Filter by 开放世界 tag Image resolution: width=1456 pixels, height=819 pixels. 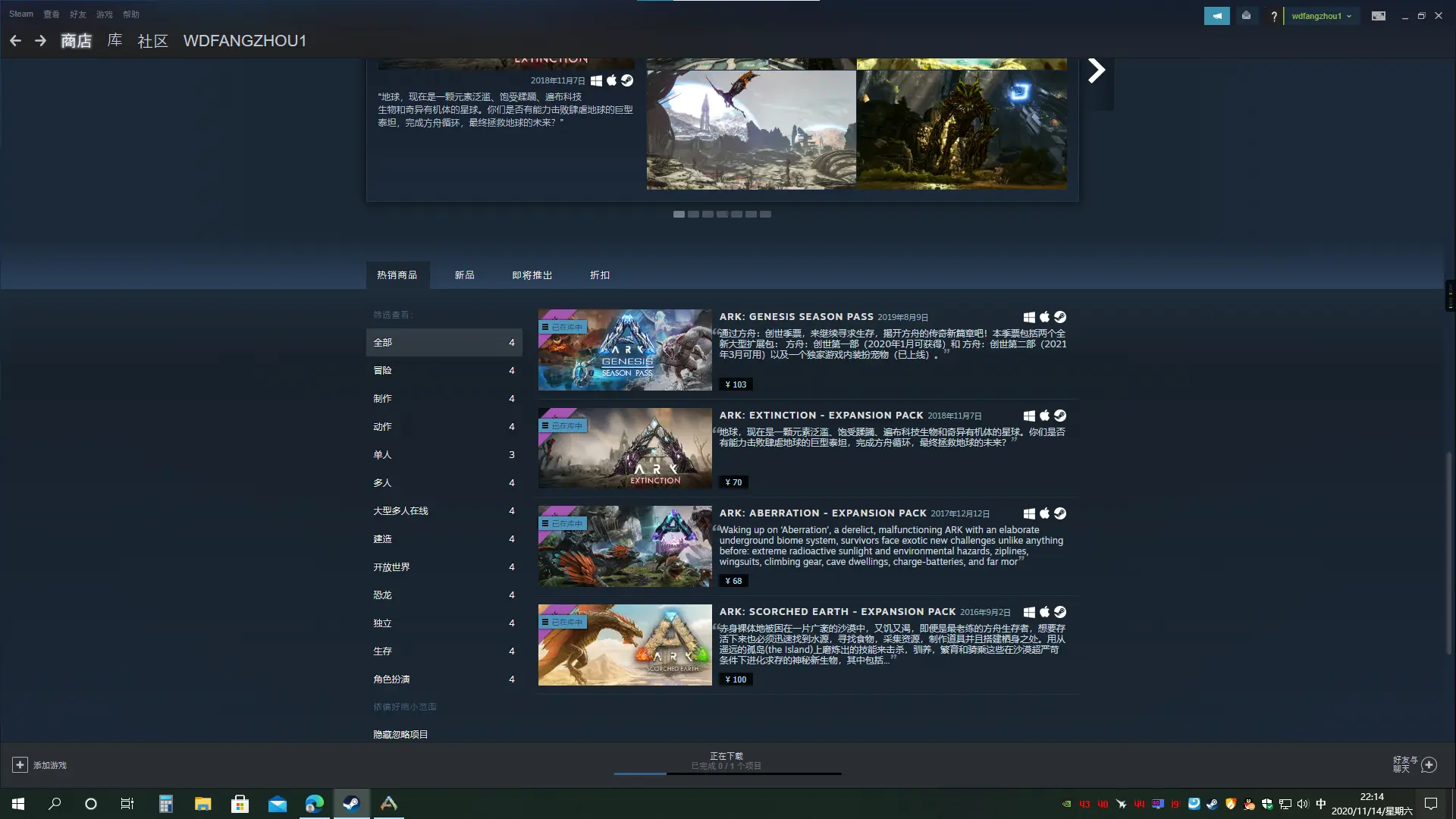[x=444, y=567]
